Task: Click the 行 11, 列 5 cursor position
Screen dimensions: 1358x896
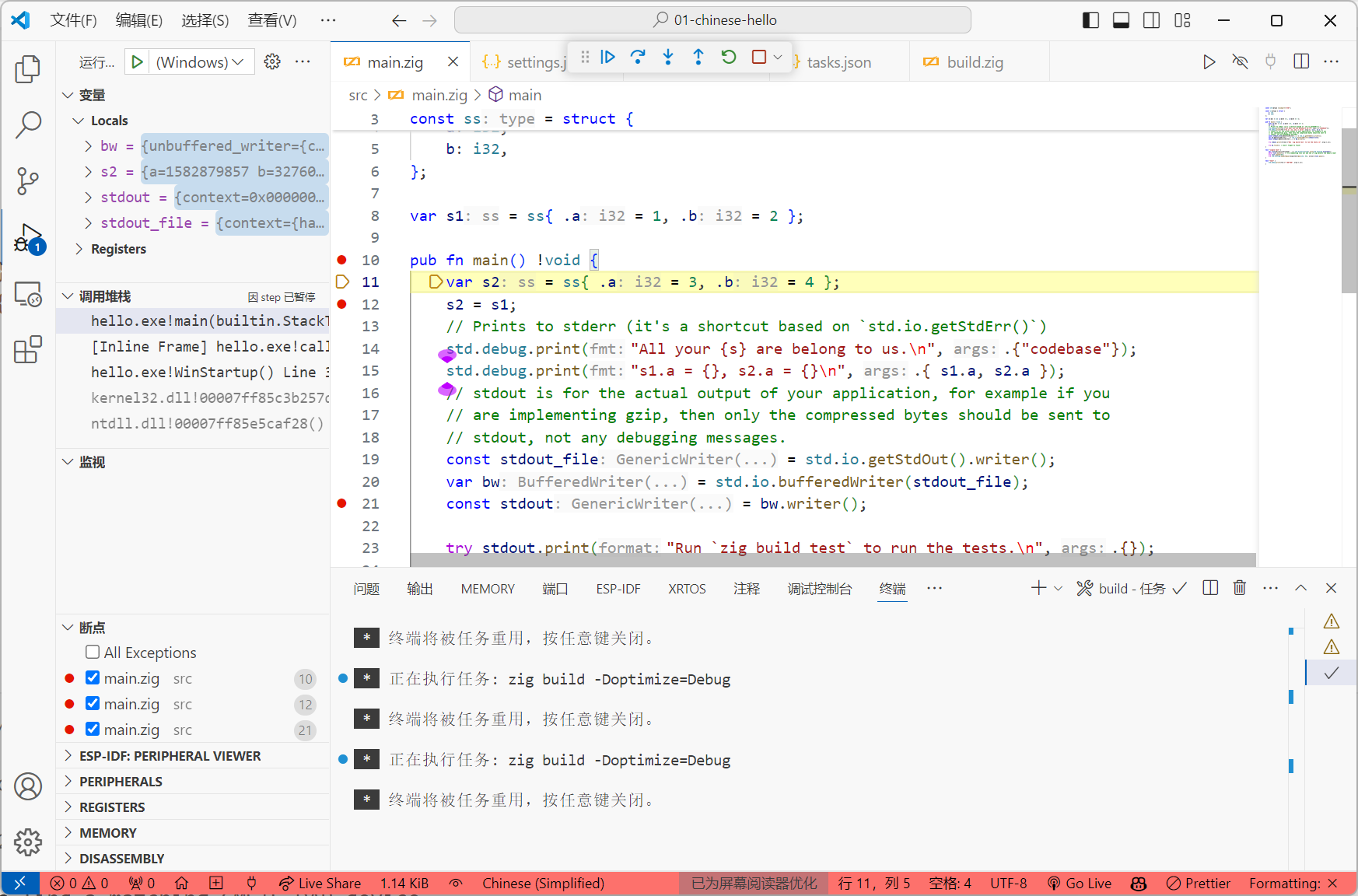Action: tap(874, 883)
